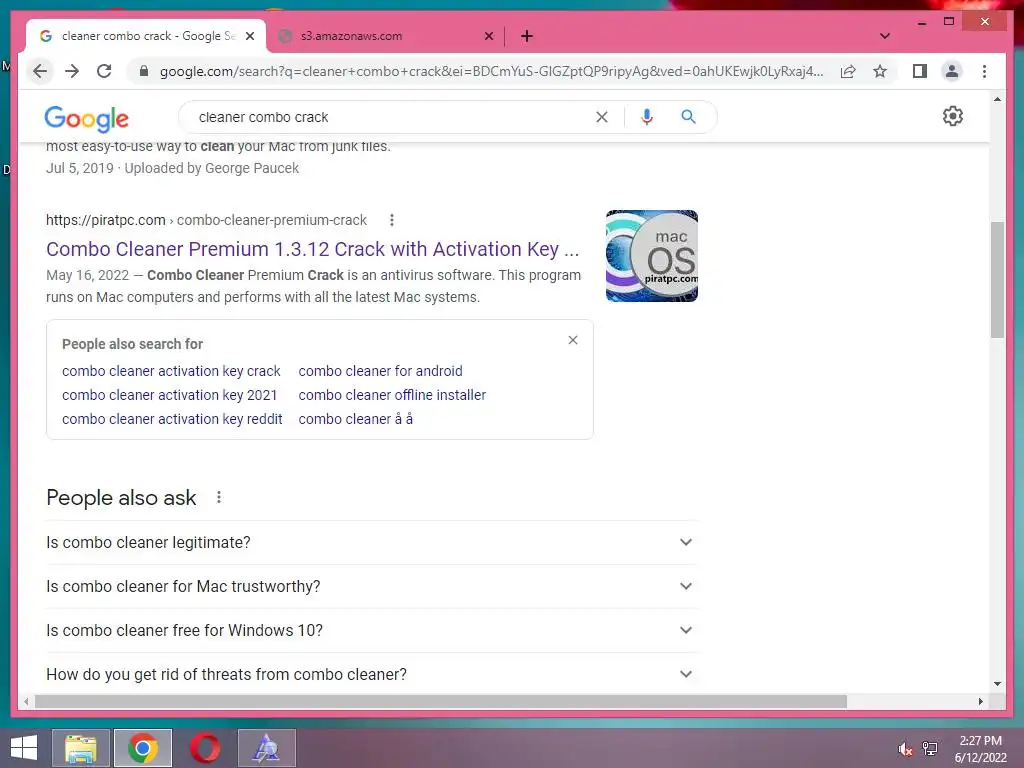Open the piratpc.com result URL
This screenshot has width=1024, height=768.
pos(206,220)
